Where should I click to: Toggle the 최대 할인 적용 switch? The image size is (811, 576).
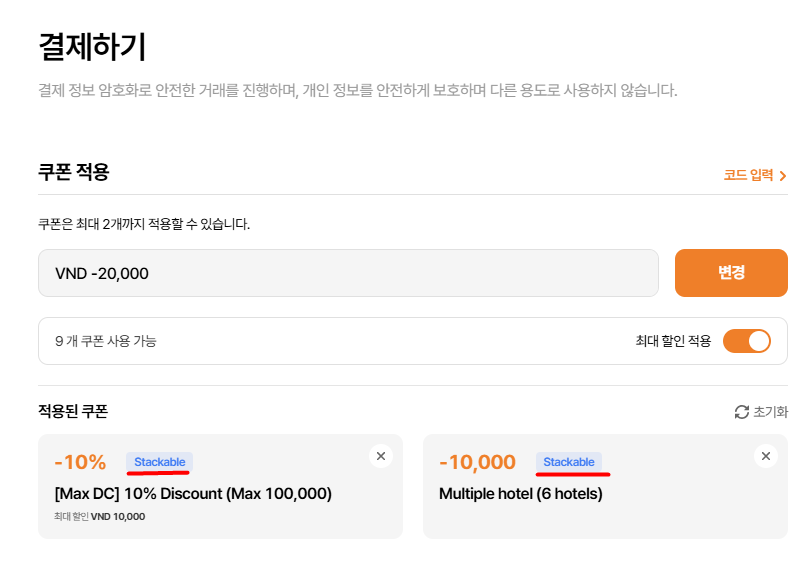pyautogui.click(x=746, y=341)
